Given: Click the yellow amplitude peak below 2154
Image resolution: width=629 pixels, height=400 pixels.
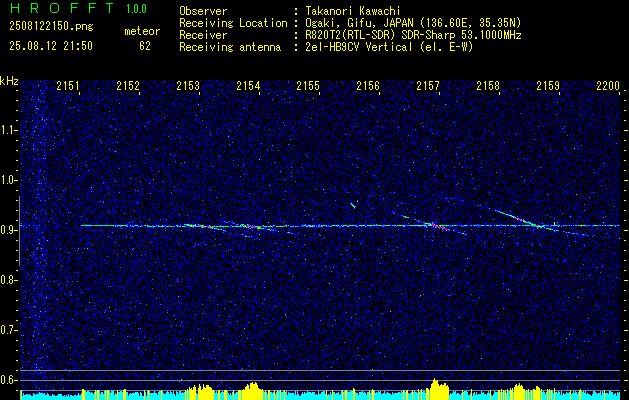Looking at the screenshot, I should [252, 390].
